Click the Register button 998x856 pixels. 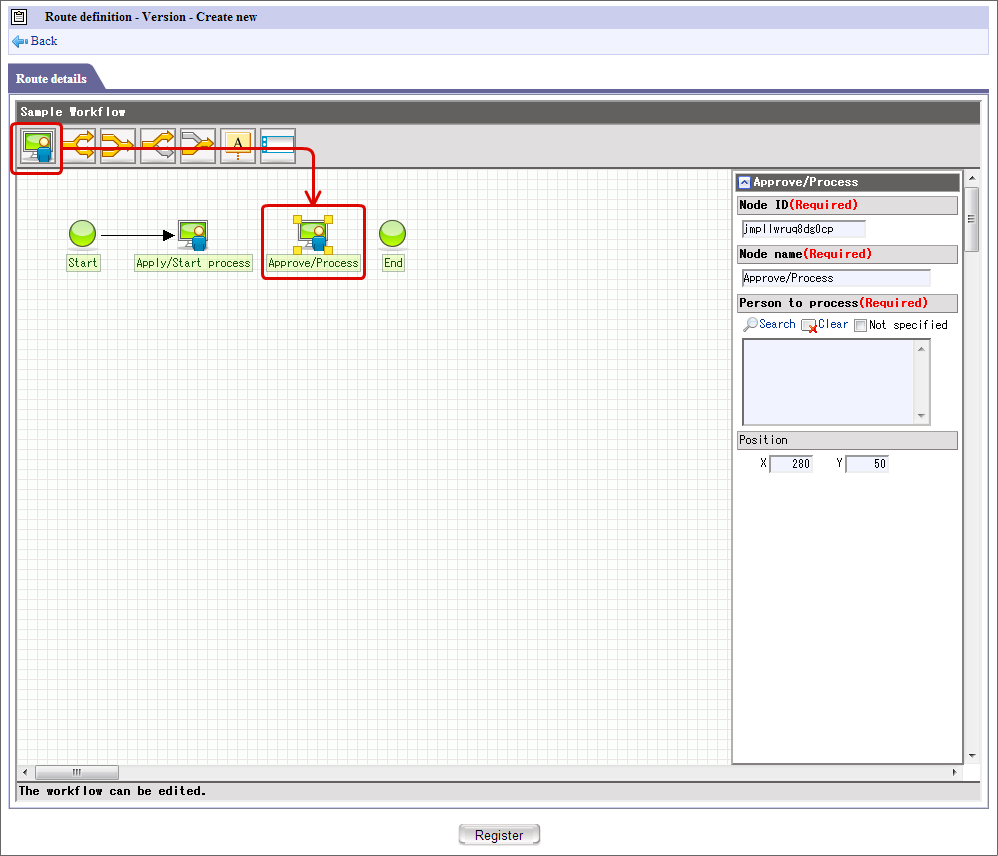coord(499,835)
